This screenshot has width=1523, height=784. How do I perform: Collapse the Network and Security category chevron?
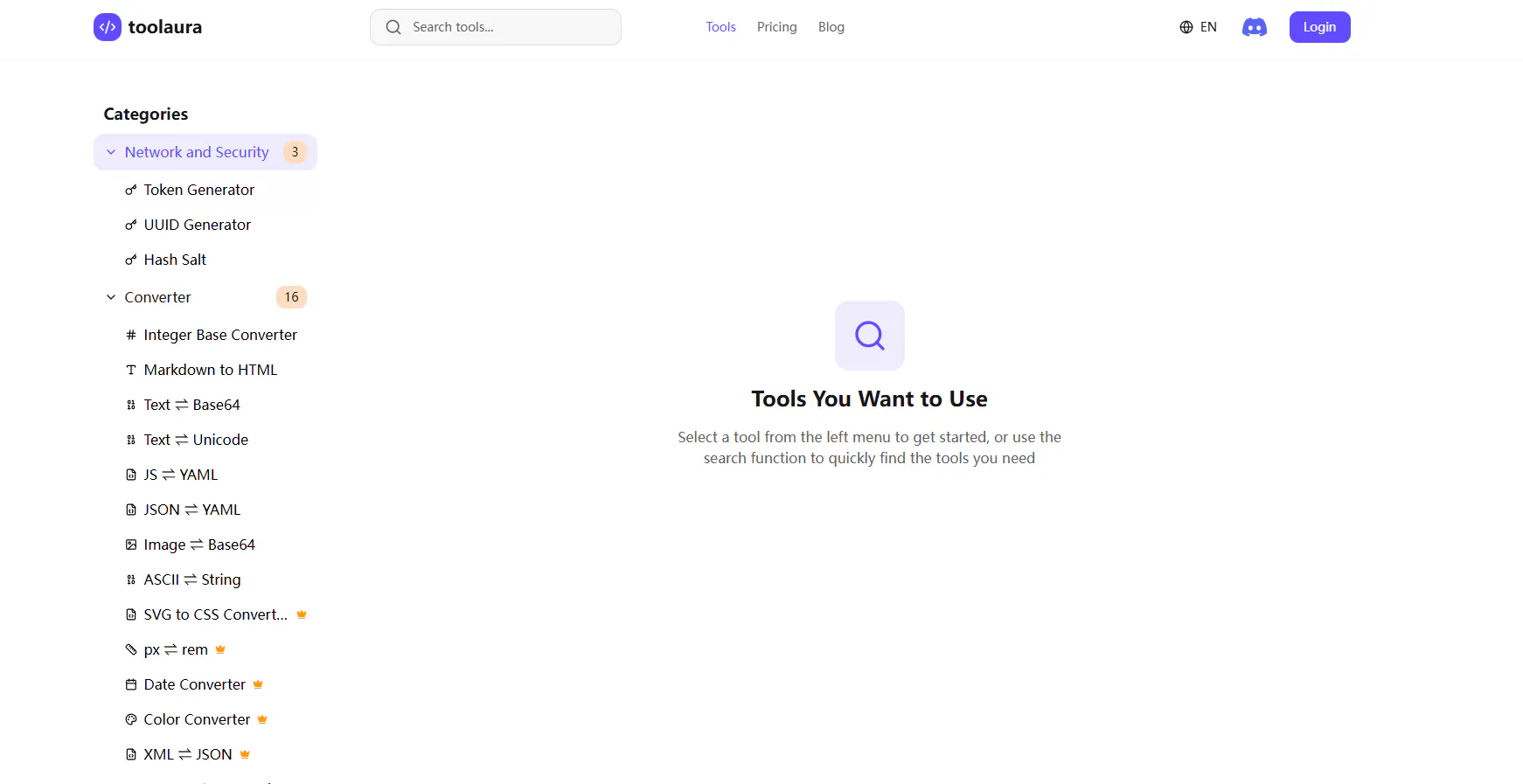click(x=111, y=152)
